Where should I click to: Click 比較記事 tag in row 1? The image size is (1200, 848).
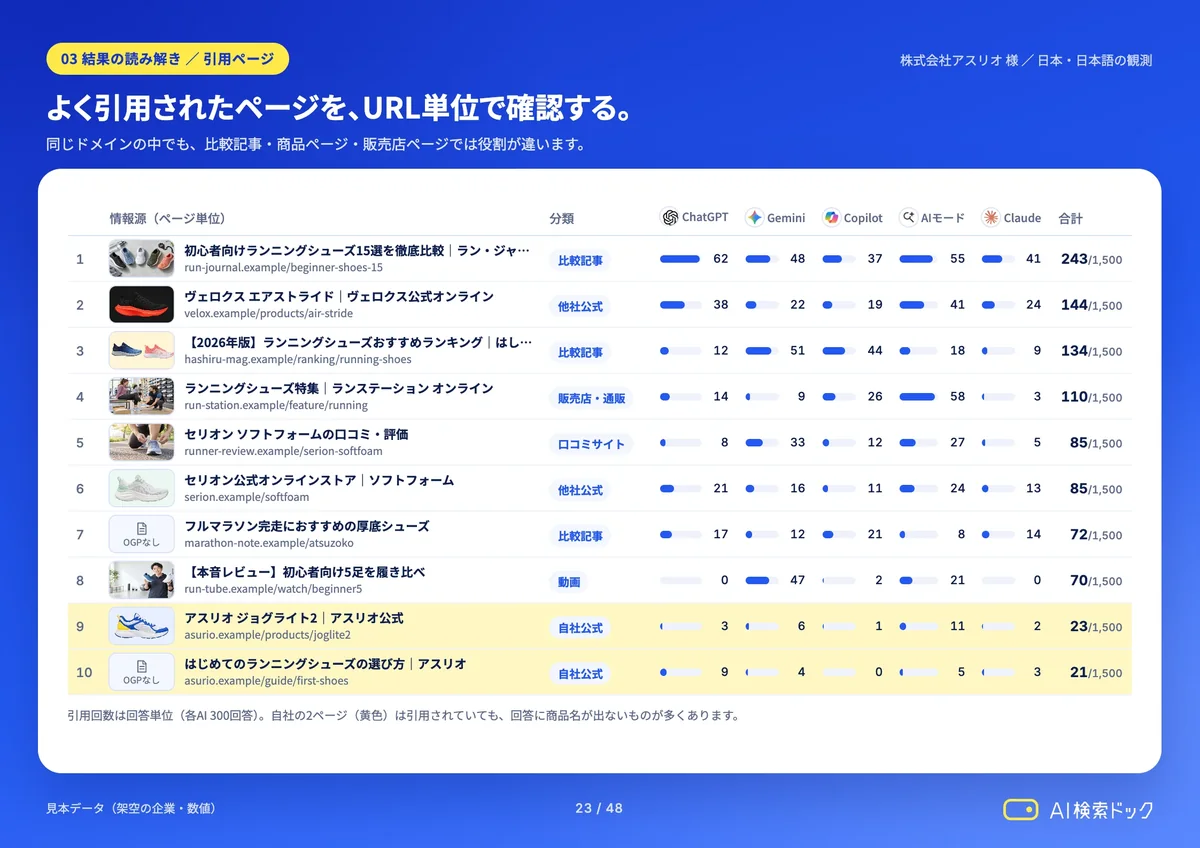point(580,260)
